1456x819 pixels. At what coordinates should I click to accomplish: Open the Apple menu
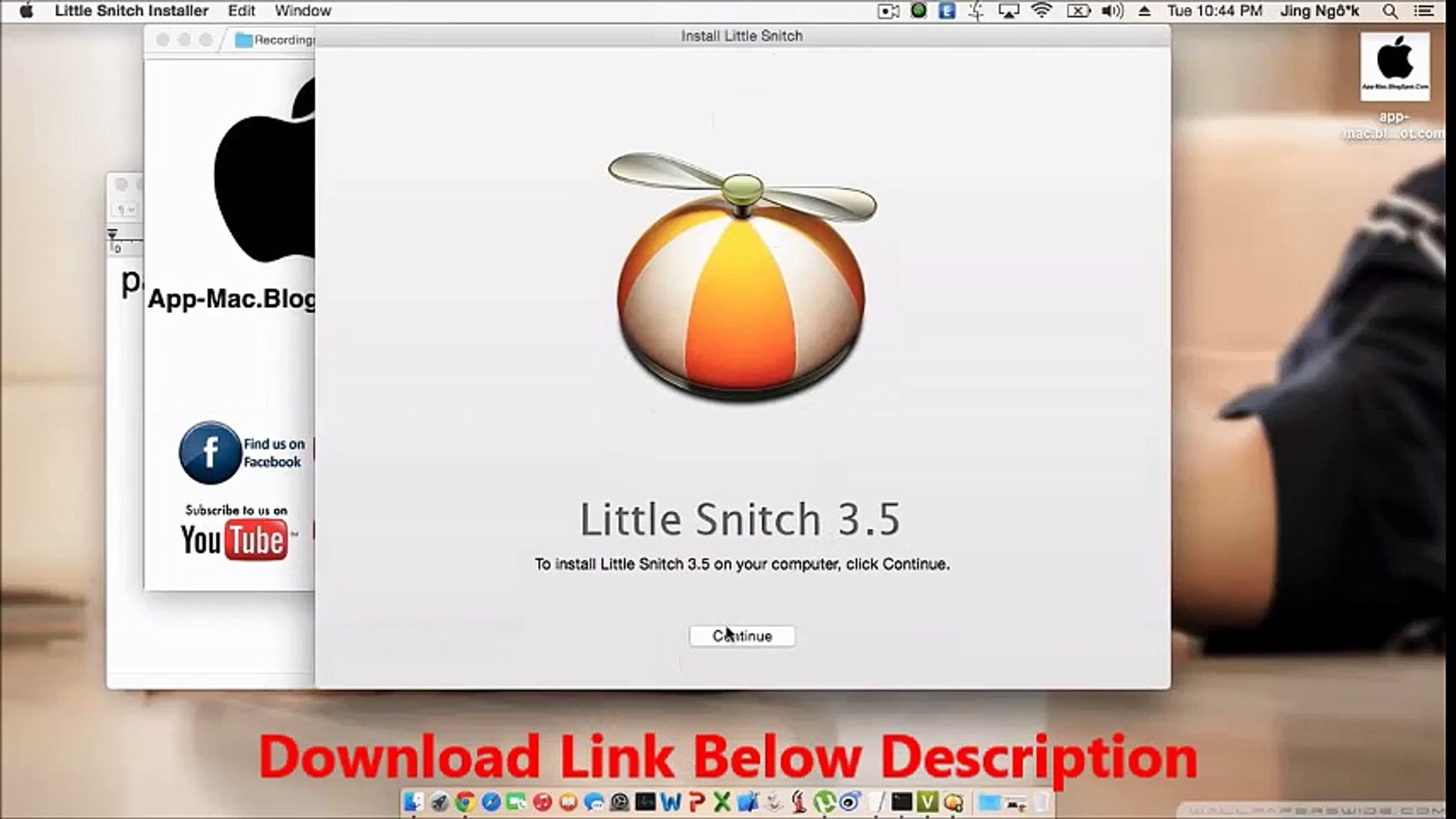pyautogui.click(x=26, y=11)
